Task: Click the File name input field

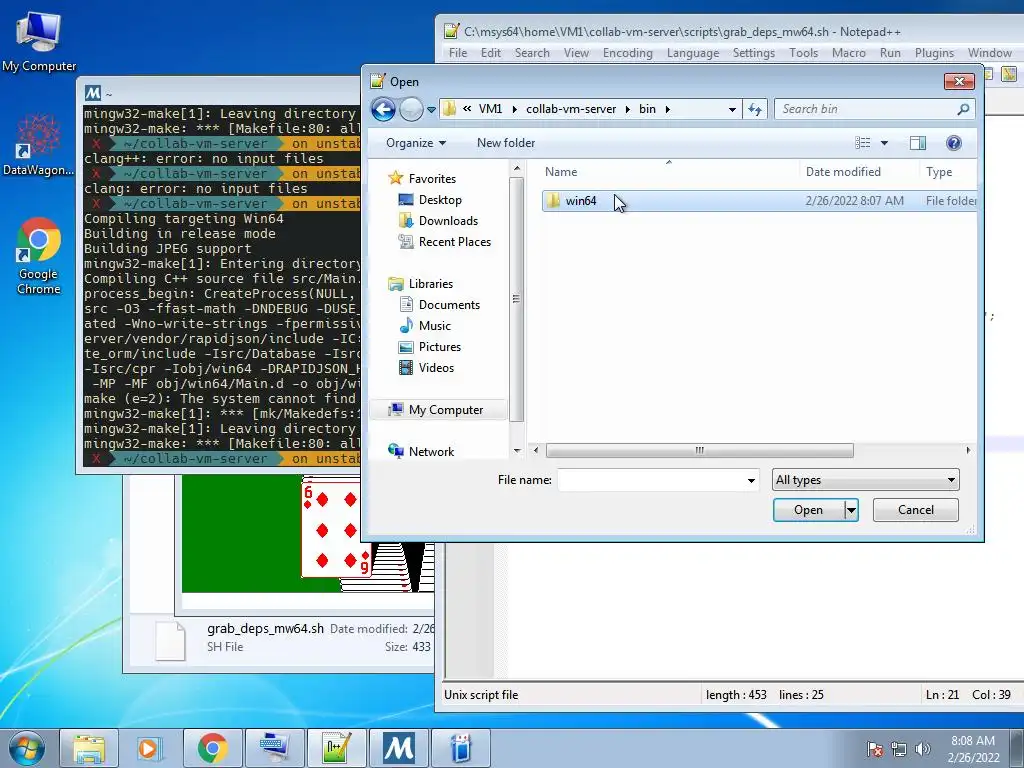Action: point(651,480)
